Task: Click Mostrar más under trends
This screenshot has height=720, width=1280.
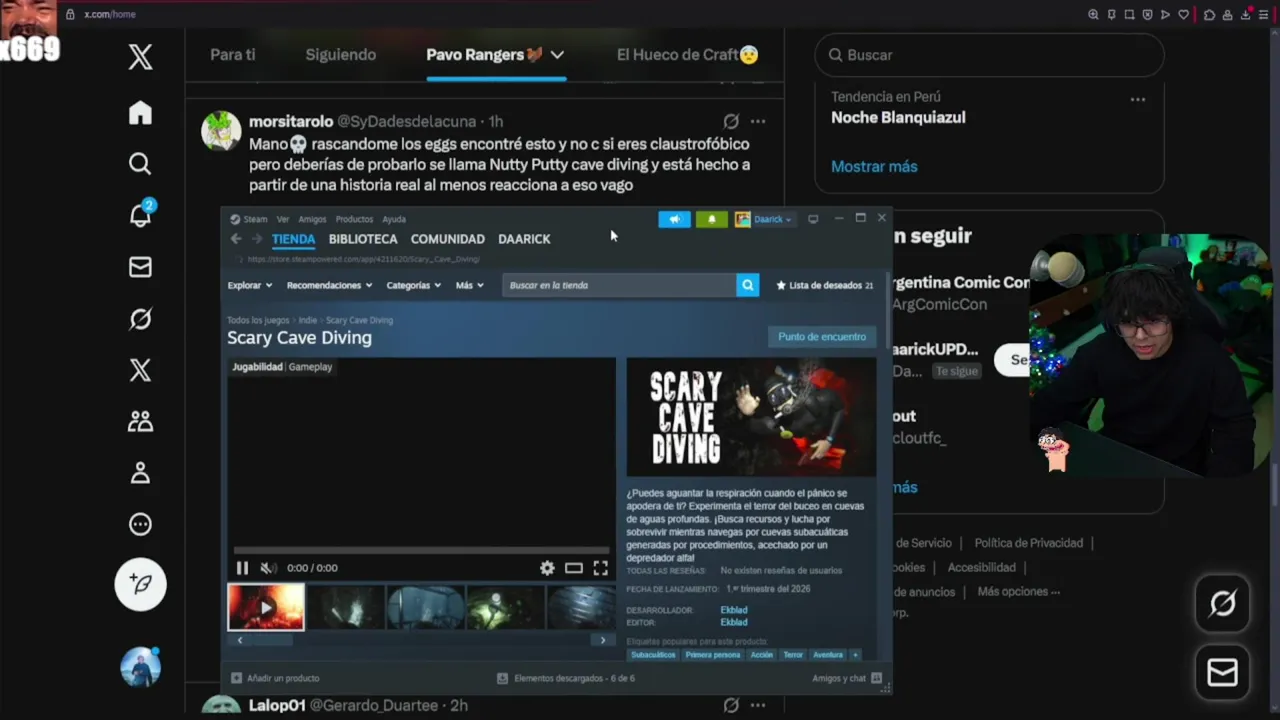Action: tap(874, 166)
